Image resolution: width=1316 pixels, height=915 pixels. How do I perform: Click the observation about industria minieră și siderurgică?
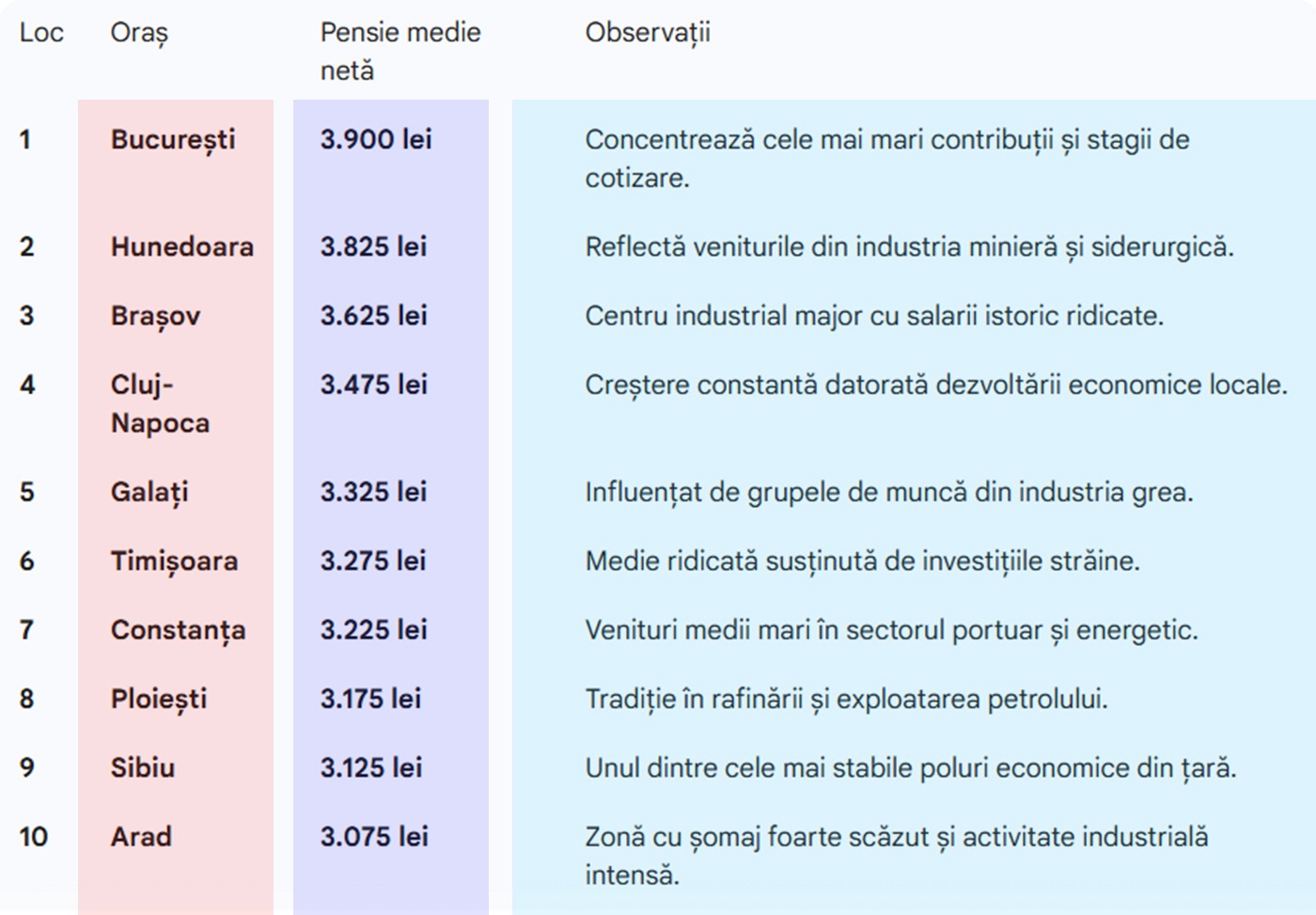[x=909, y=246]
